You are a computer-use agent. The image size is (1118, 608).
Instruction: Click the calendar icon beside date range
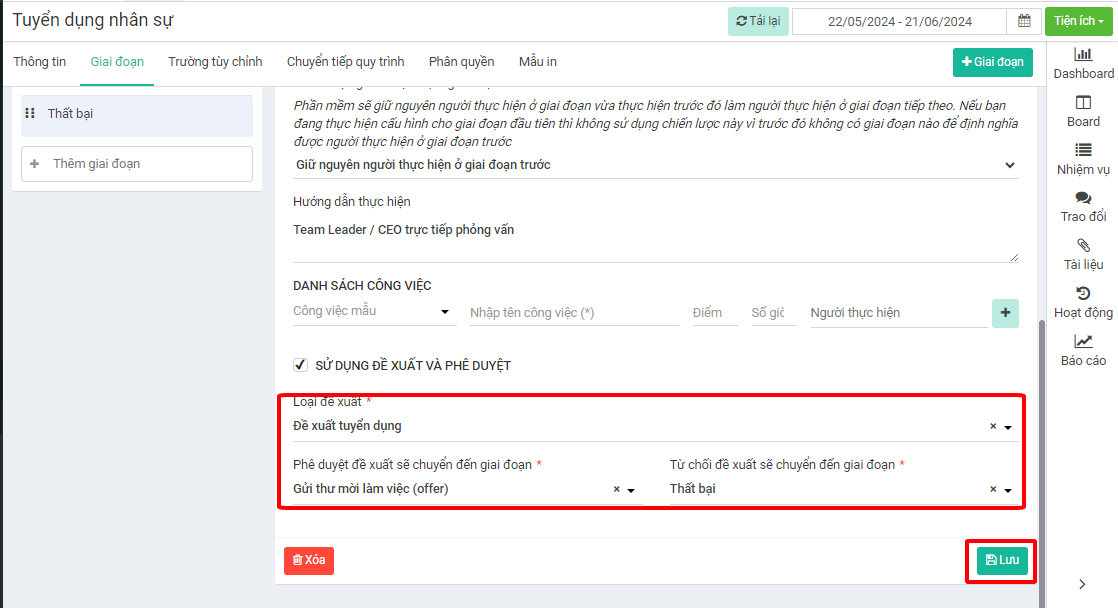click(1024, 21)
